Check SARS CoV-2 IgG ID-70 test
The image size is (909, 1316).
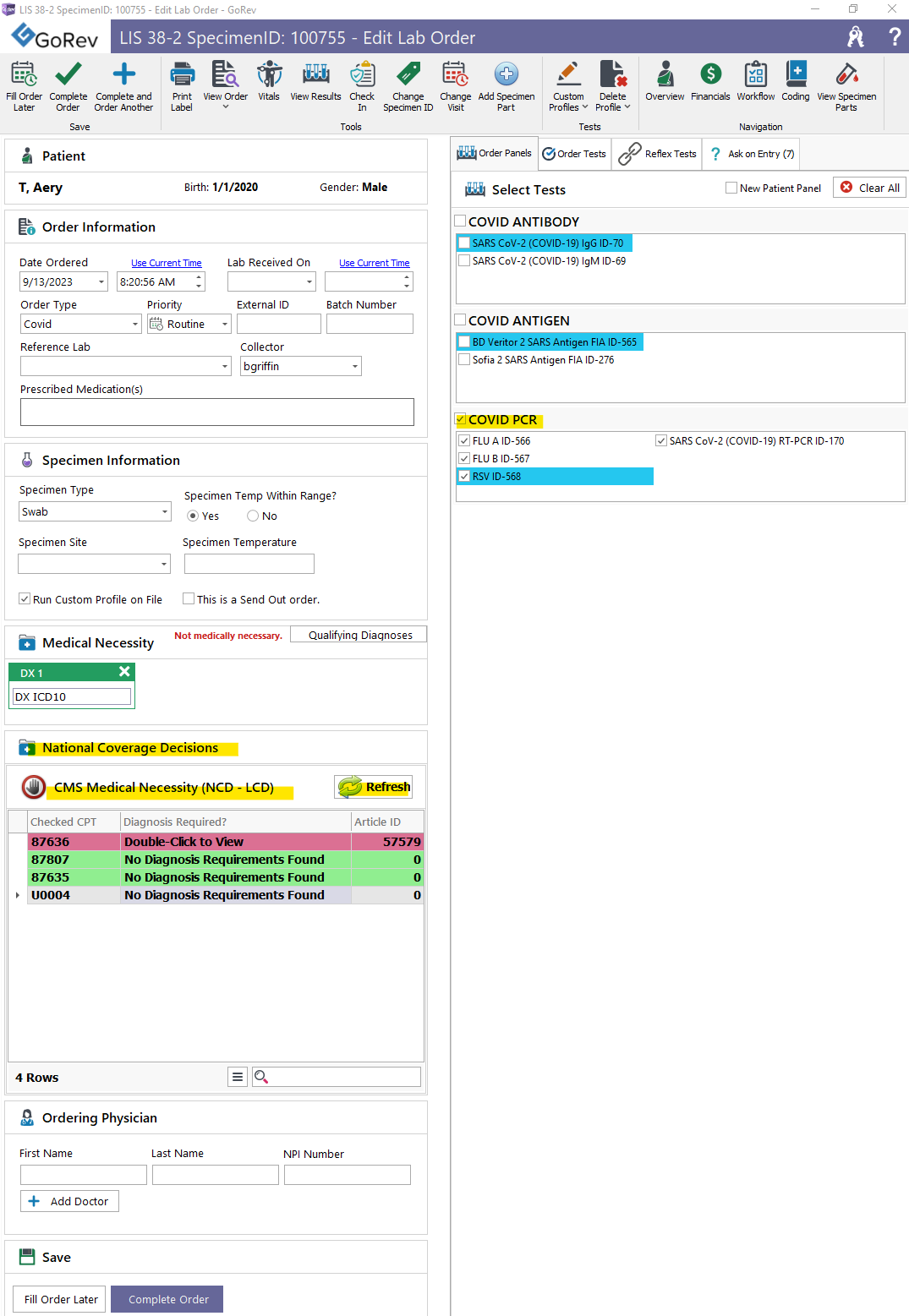pyautogui.click(x=464, y=243)
